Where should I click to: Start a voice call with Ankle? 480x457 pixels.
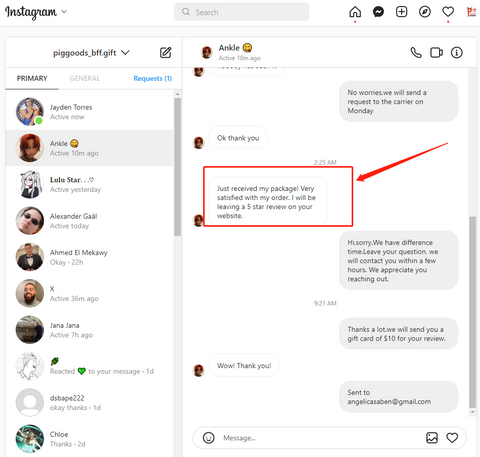coord(416,52)
